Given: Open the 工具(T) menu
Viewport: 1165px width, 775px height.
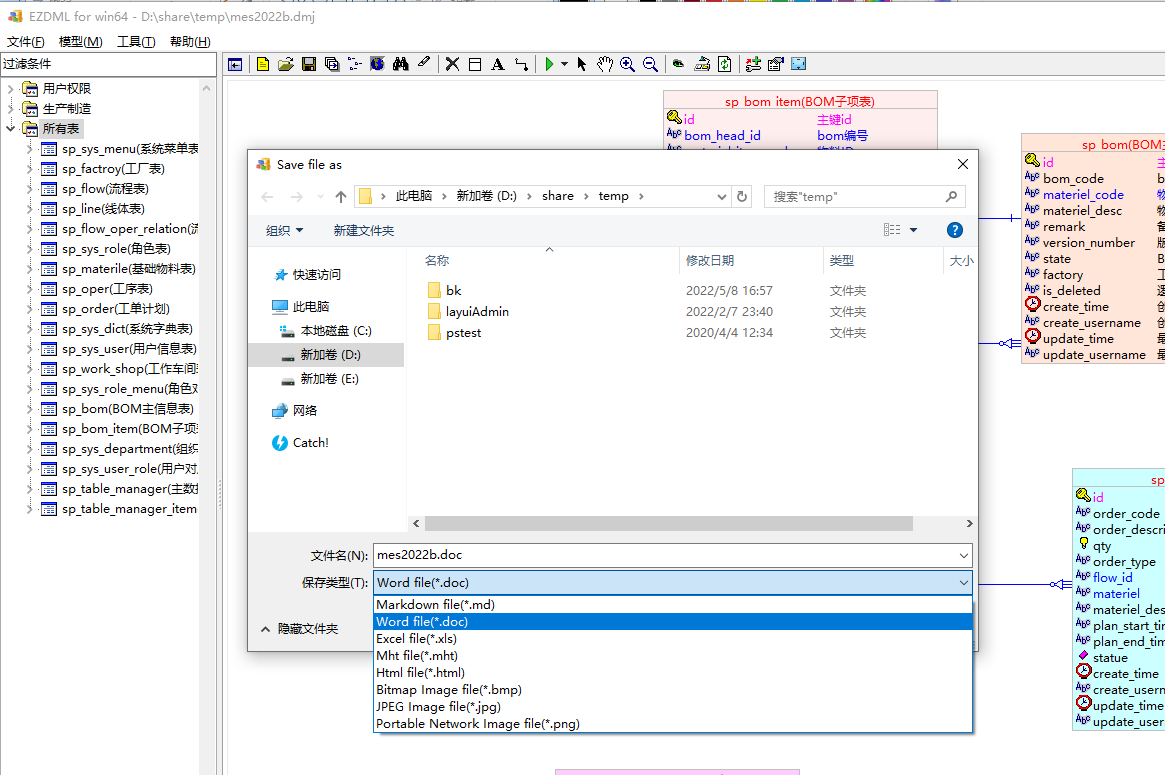Looking at the screenshot, I should pyautogui.click(x=136, y=42).
